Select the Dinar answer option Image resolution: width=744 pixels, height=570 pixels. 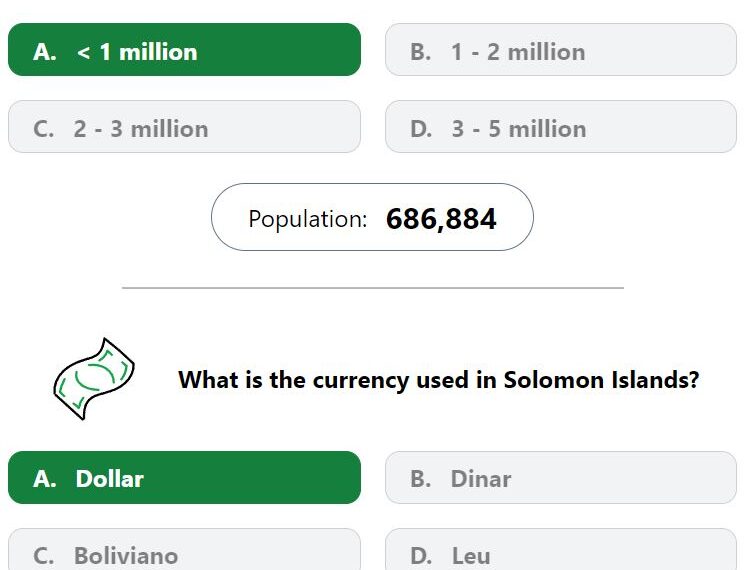tap(561, 477)
